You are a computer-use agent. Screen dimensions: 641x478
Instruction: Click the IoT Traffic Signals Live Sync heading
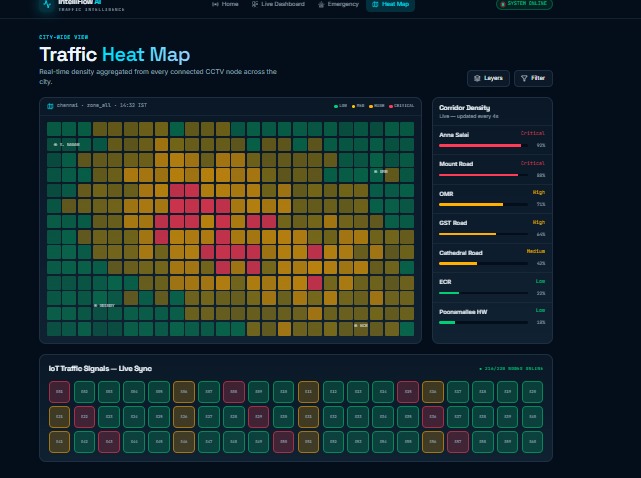100,368
